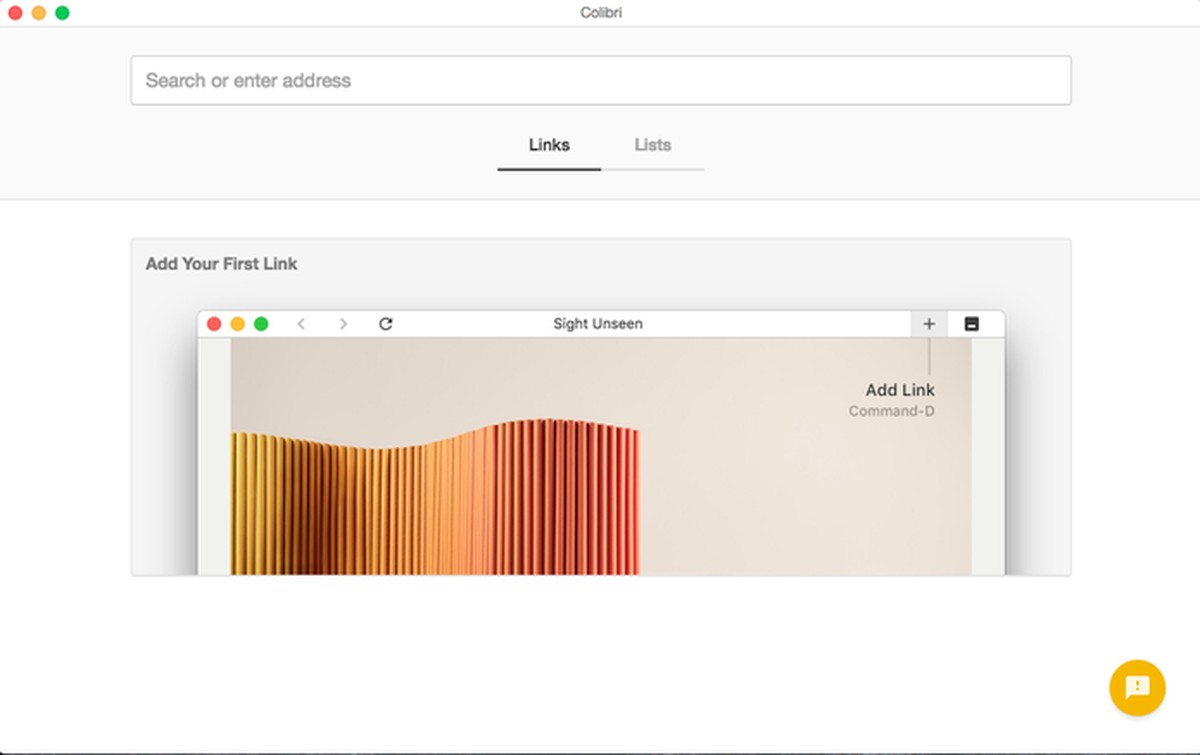Click the black panel icon beside the plus

click(971, 324)
